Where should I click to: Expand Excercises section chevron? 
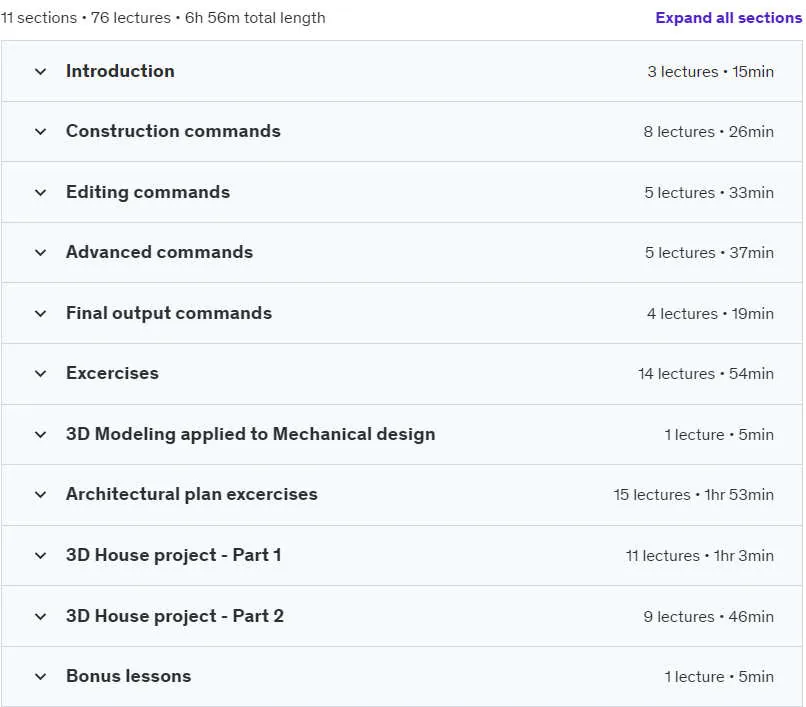(41, 373)
